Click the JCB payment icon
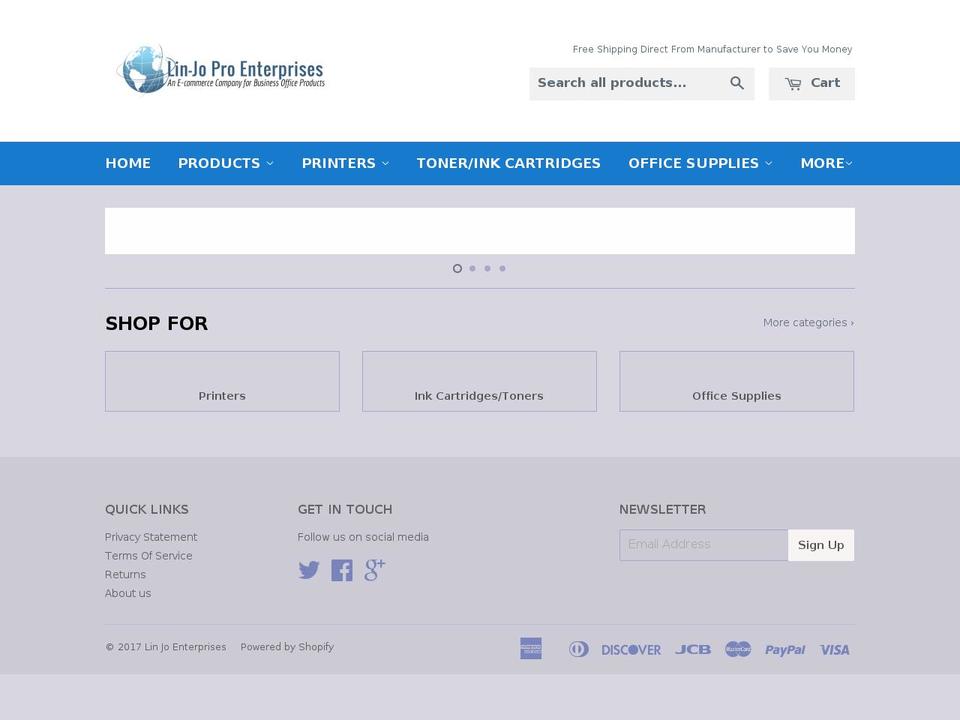This screenshot has width=960, height=720. click(x=693, y=649)
